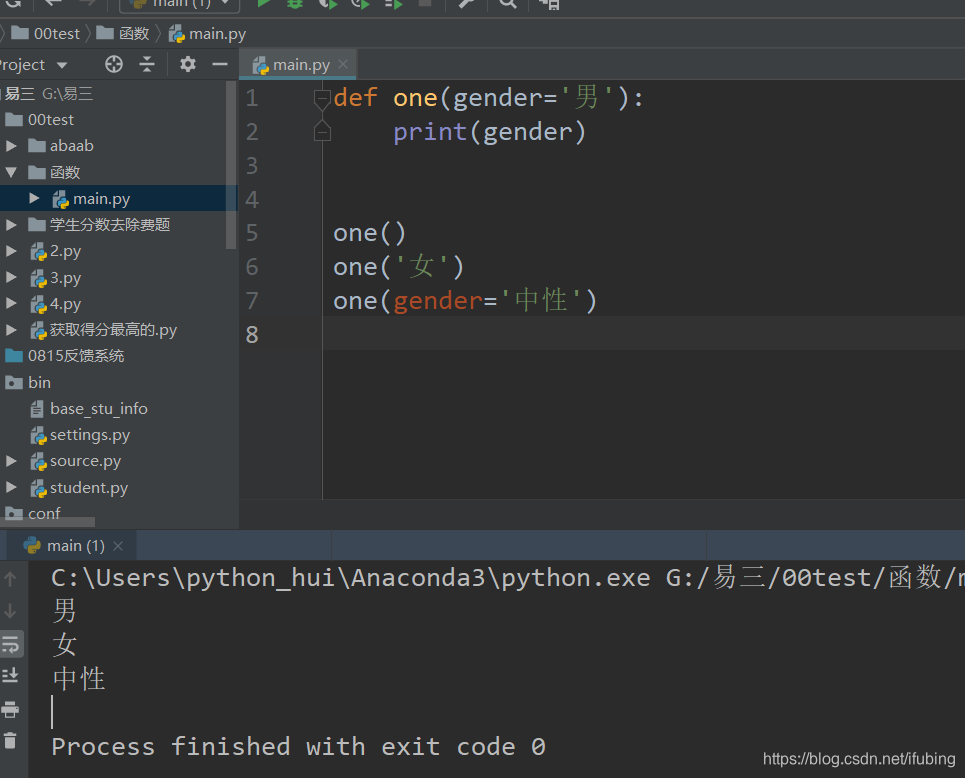Place cursor on the one('女') call
The image size is (965, 778).
tap(398, 267)
